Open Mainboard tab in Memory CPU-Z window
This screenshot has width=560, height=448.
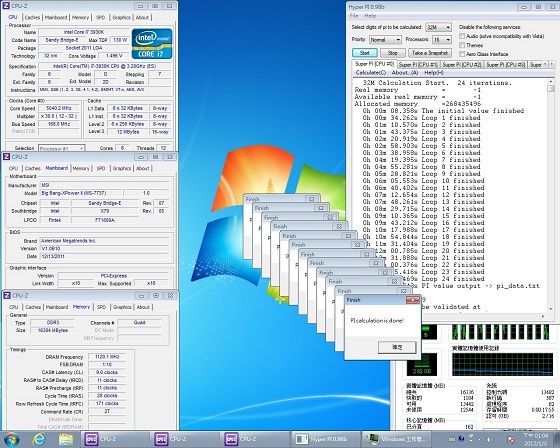coord(57,307)
